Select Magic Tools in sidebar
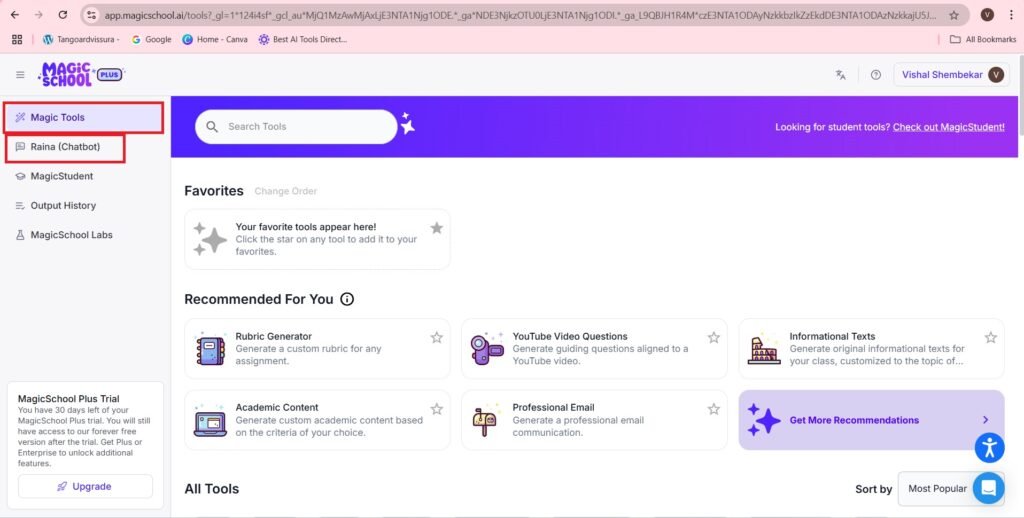Image resolution: width=1024 pixels, height=518 pixels. tap(84, 118)
